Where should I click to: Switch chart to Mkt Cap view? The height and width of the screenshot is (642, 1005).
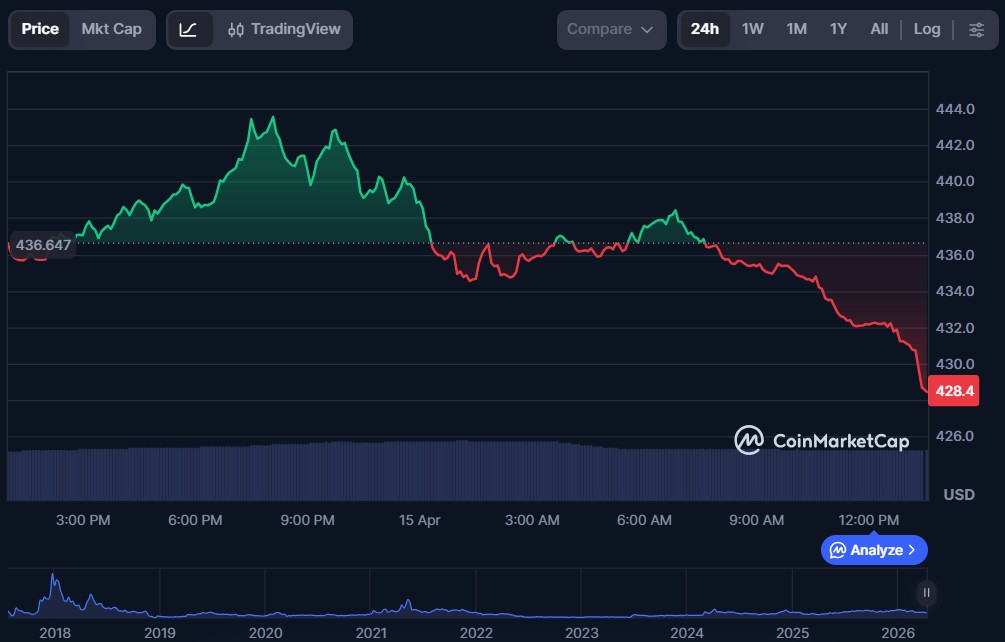click(x=111, y=29)
